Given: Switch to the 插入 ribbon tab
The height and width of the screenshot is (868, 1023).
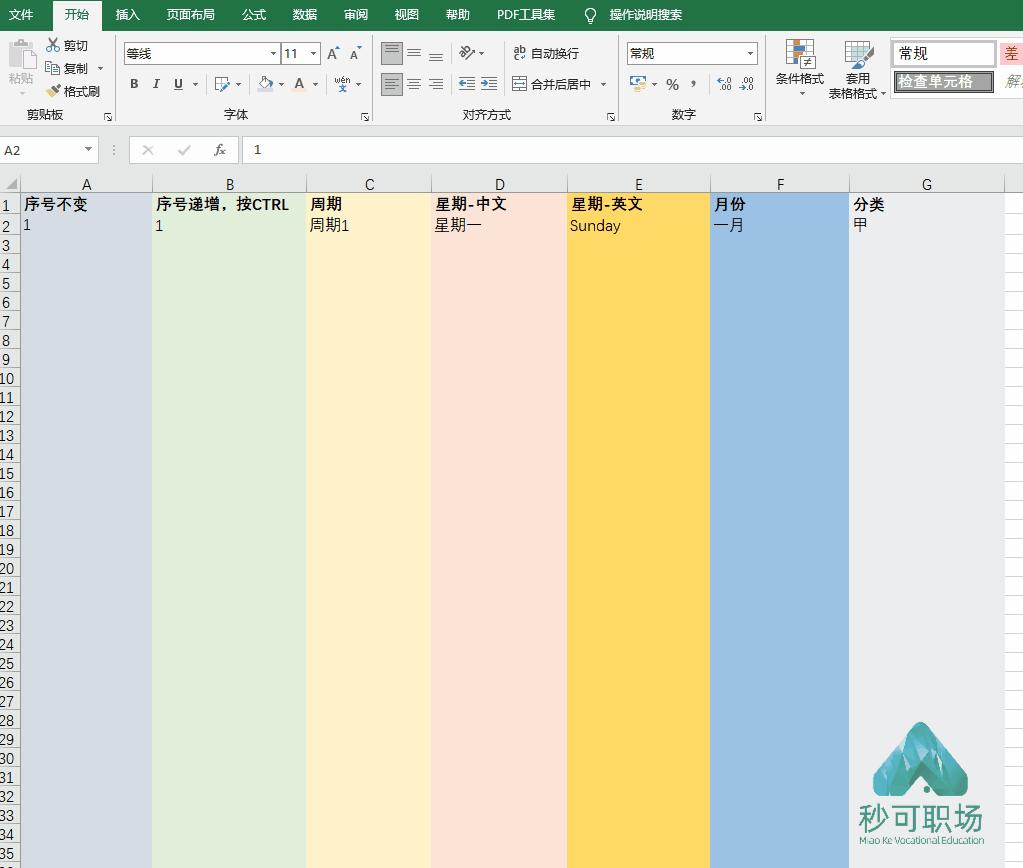Looking at the screenshot, I should pos(128,15).
